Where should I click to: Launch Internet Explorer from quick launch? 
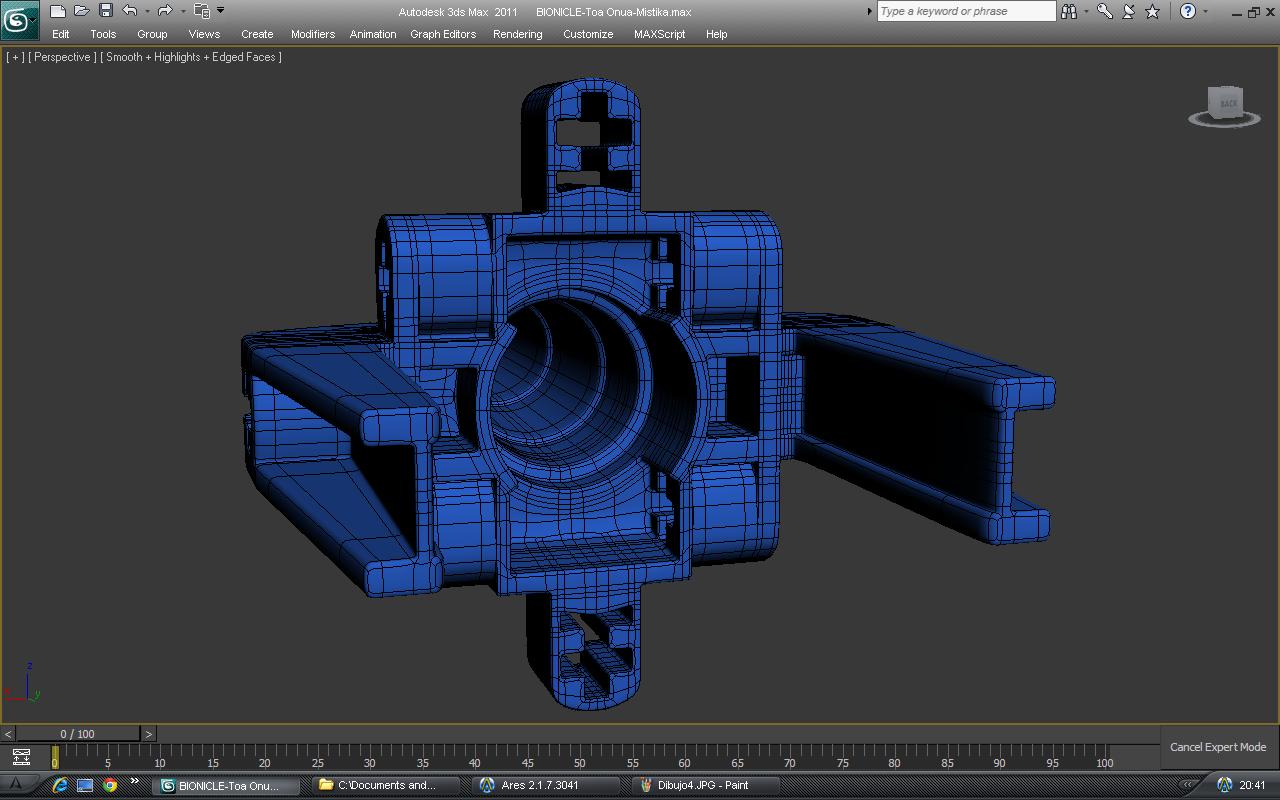(x=61, y=785)
